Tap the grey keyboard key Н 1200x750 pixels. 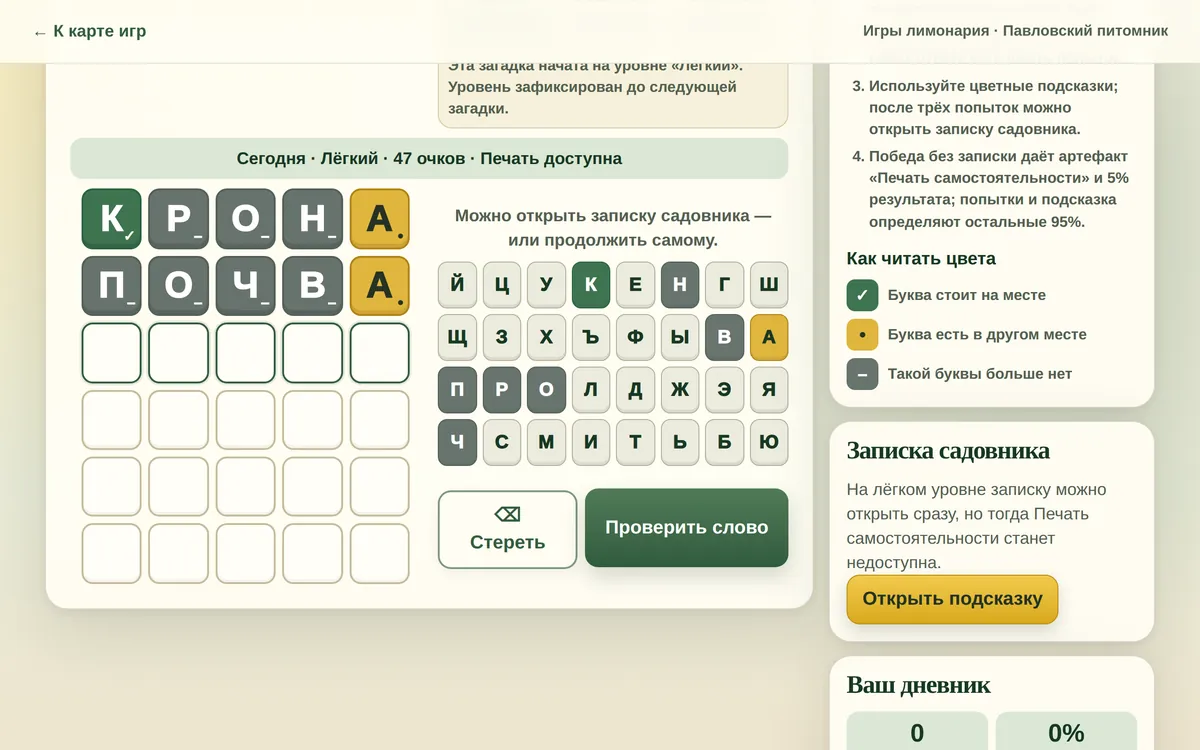[680, 285]
